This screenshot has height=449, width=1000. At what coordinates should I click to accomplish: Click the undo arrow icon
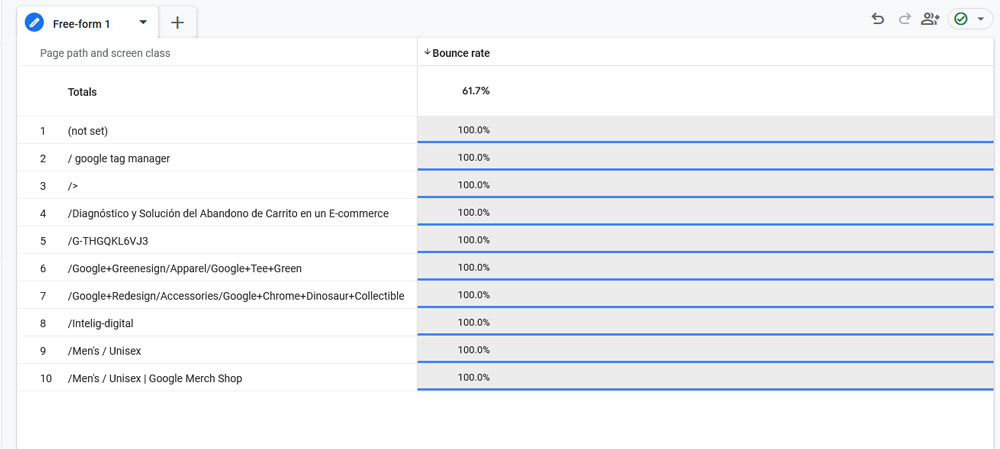878,19
